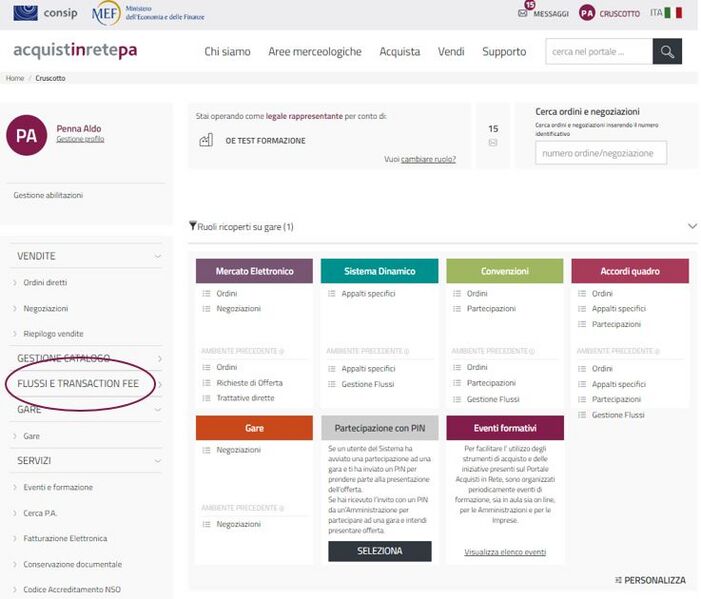Open the Messaggi envelope icon

point(522,13)
